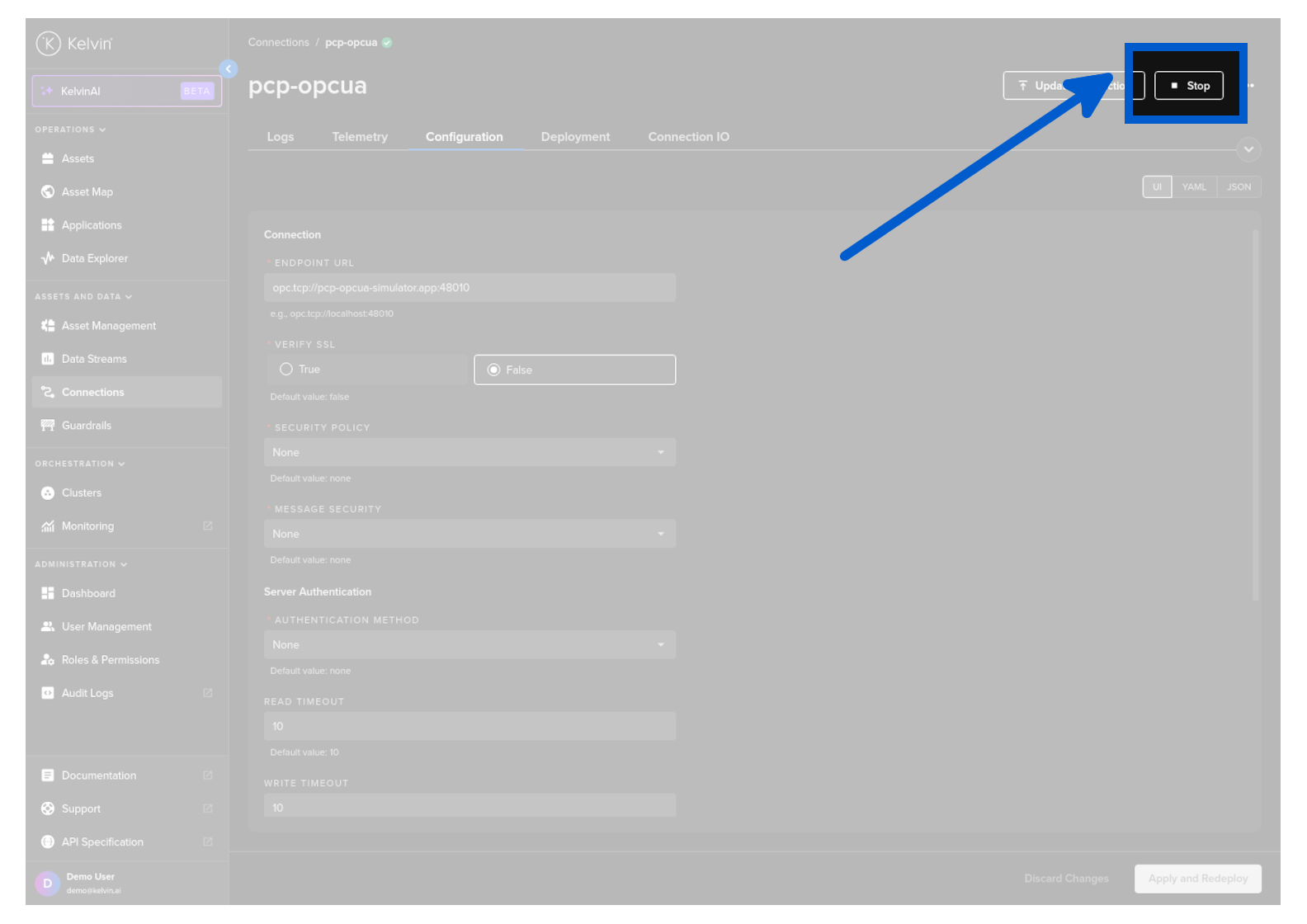The height and width of the screenshot is (924, 1307).
Task: Click the Kelvin logo icon
Action: coord(48,44)
